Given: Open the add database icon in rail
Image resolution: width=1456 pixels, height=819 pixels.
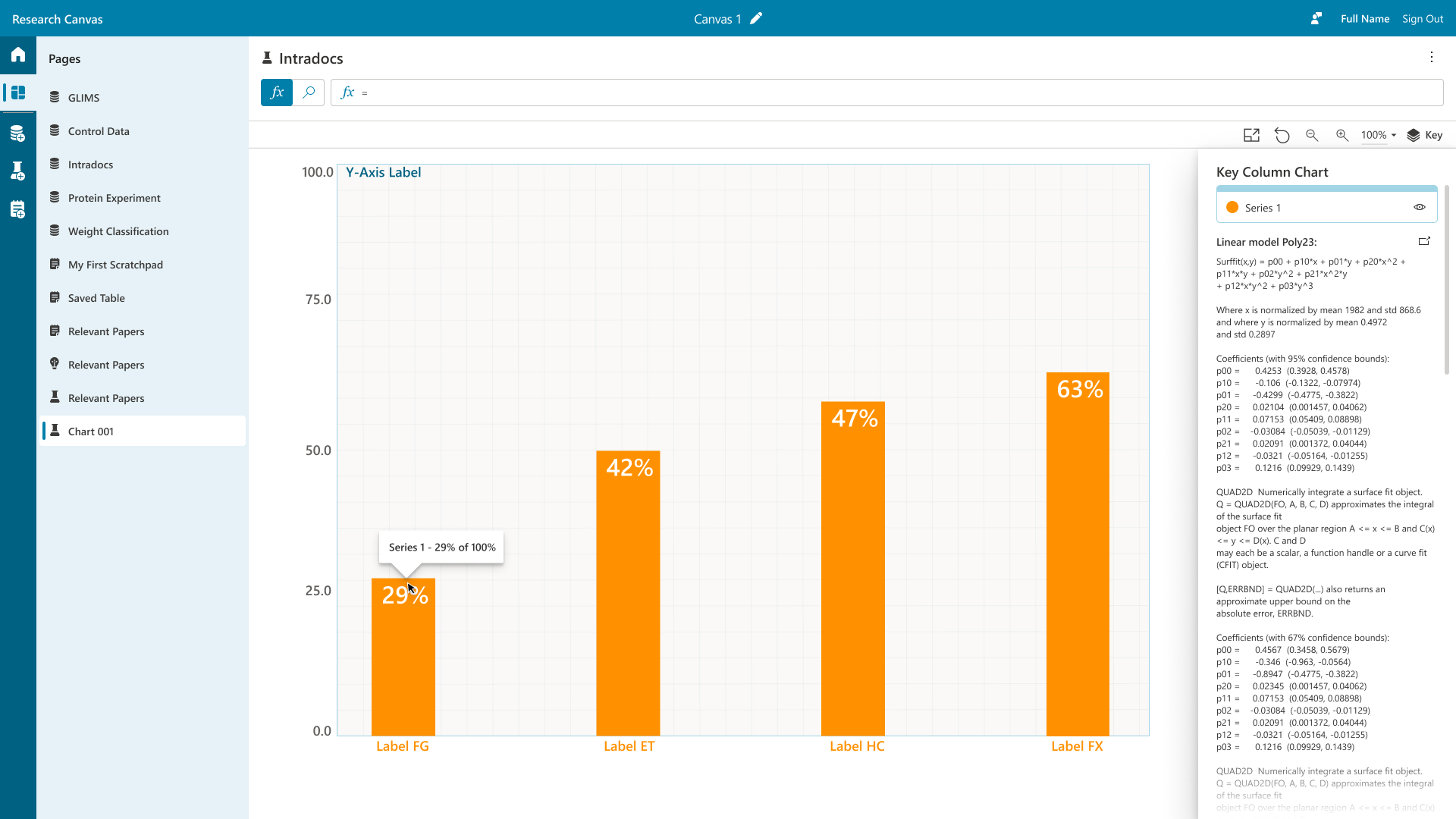Looking at the screenshot, I should [x=18, y=134].
